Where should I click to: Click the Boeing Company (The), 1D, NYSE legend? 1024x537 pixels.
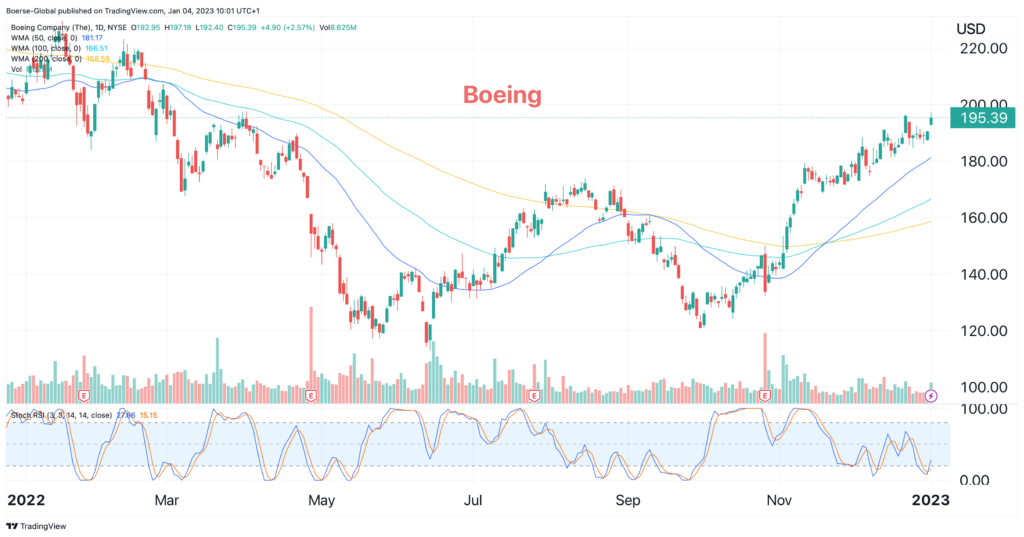pos(69,28)
